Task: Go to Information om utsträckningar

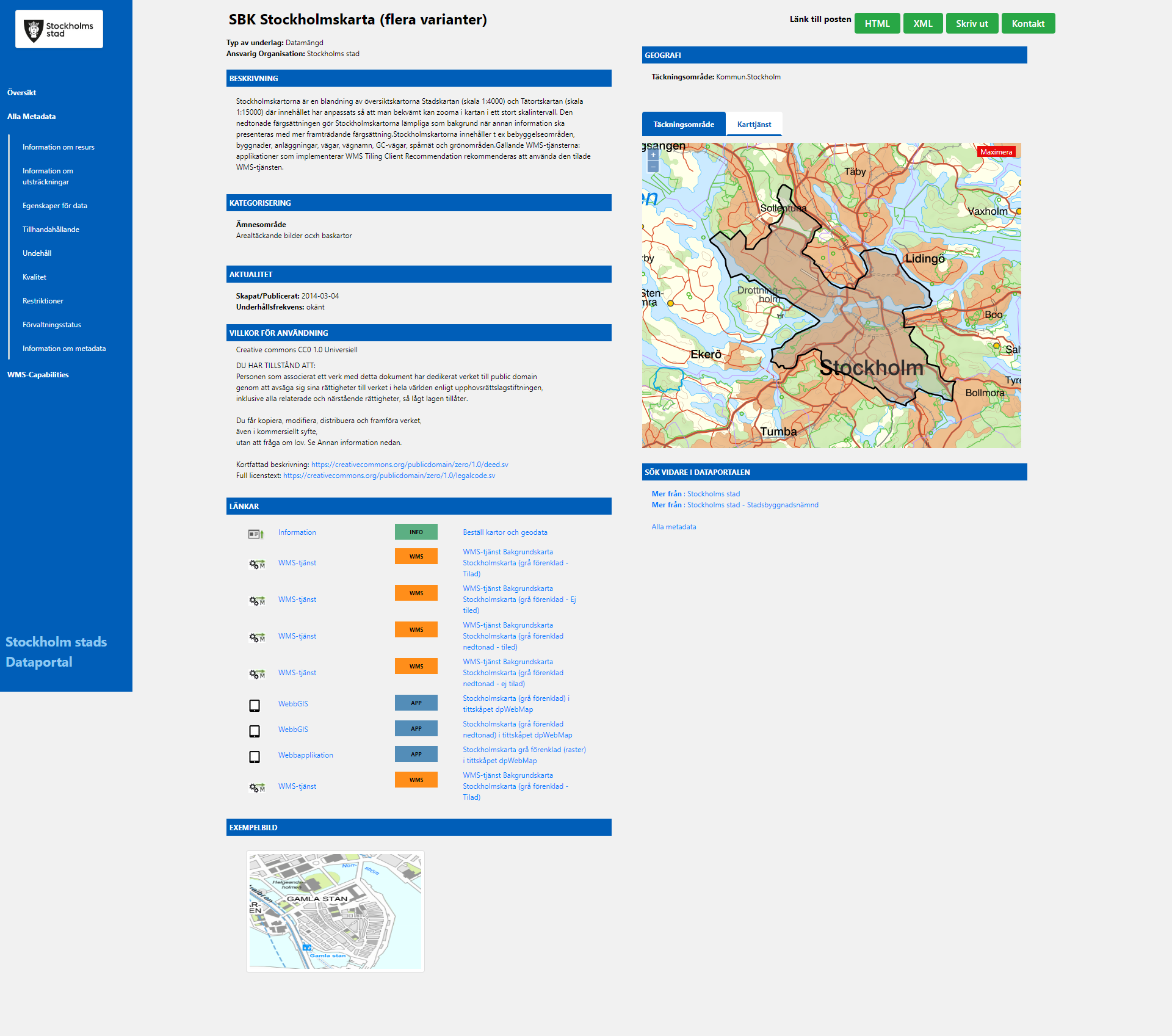Action: (x=48, y=176)
